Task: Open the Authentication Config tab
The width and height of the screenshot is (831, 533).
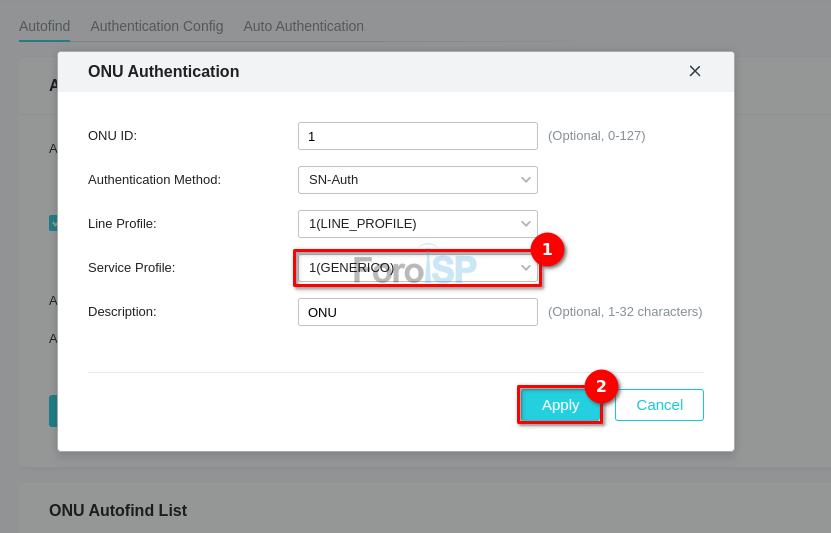Action: pos(157,26)
